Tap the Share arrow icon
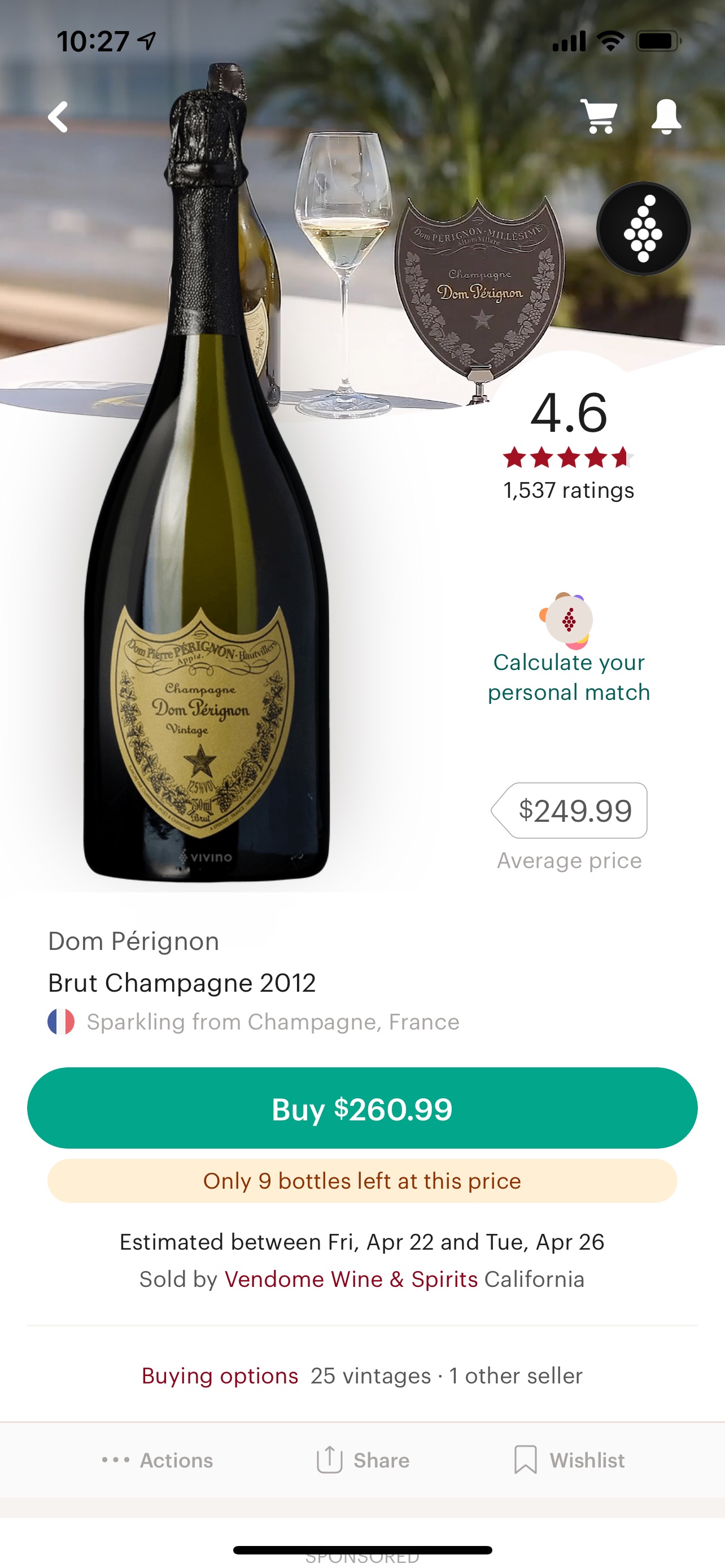725x1568 pixels. pos(329,1459)
